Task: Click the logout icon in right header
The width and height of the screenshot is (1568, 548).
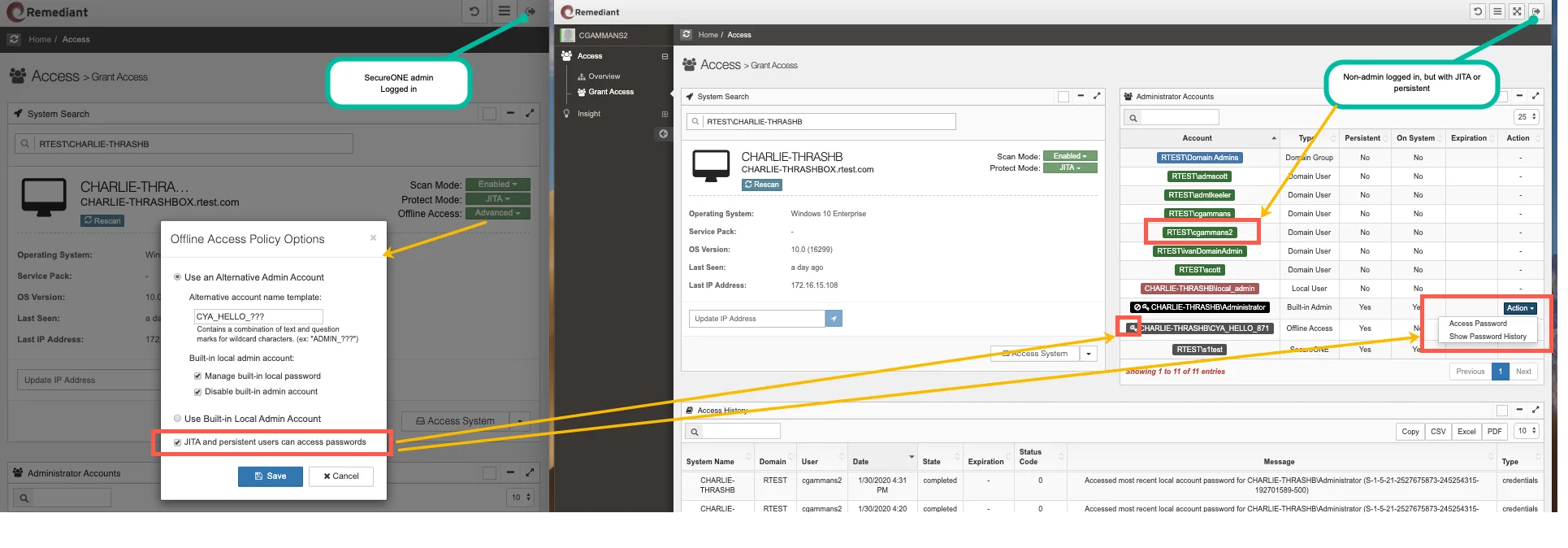Action: click(x=1536, y=11)
